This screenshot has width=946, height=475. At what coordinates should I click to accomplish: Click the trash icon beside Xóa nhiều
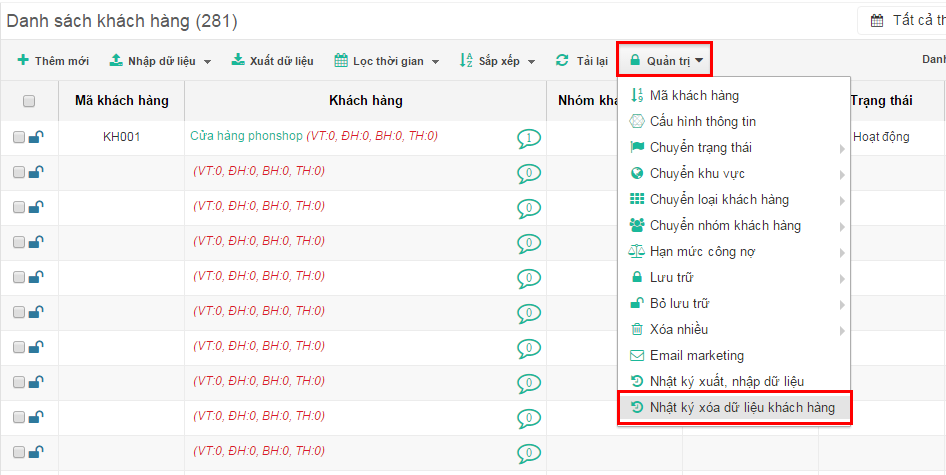(636, 330)
